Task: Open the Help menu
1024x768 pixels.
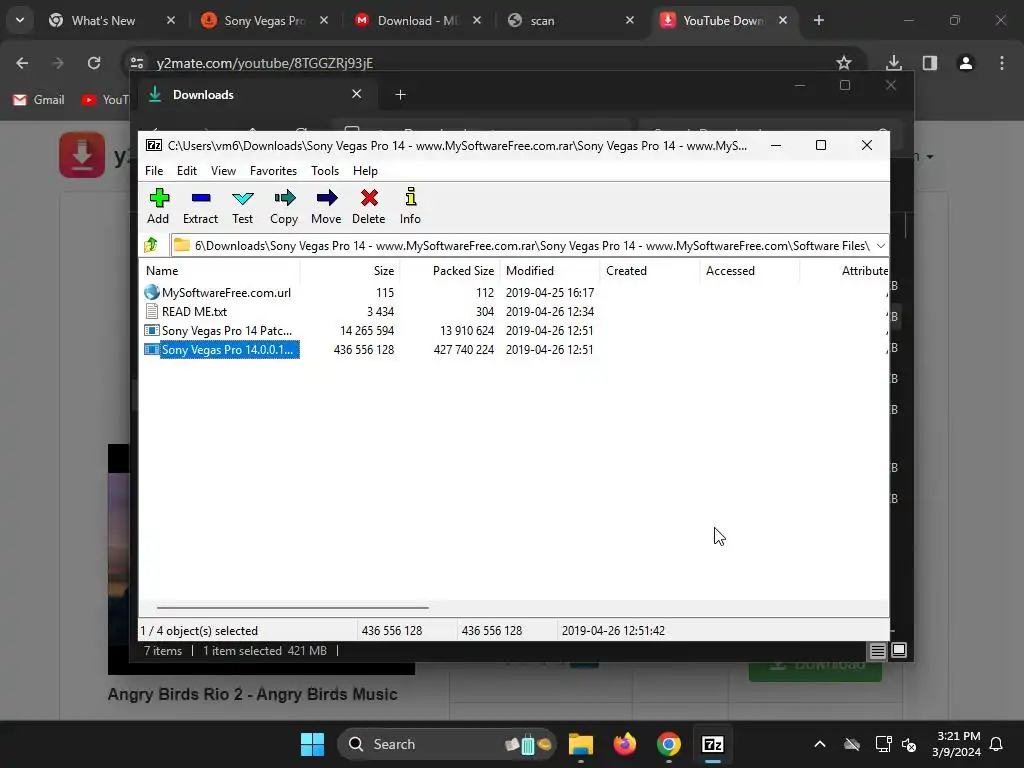Action: coord(365,170)
